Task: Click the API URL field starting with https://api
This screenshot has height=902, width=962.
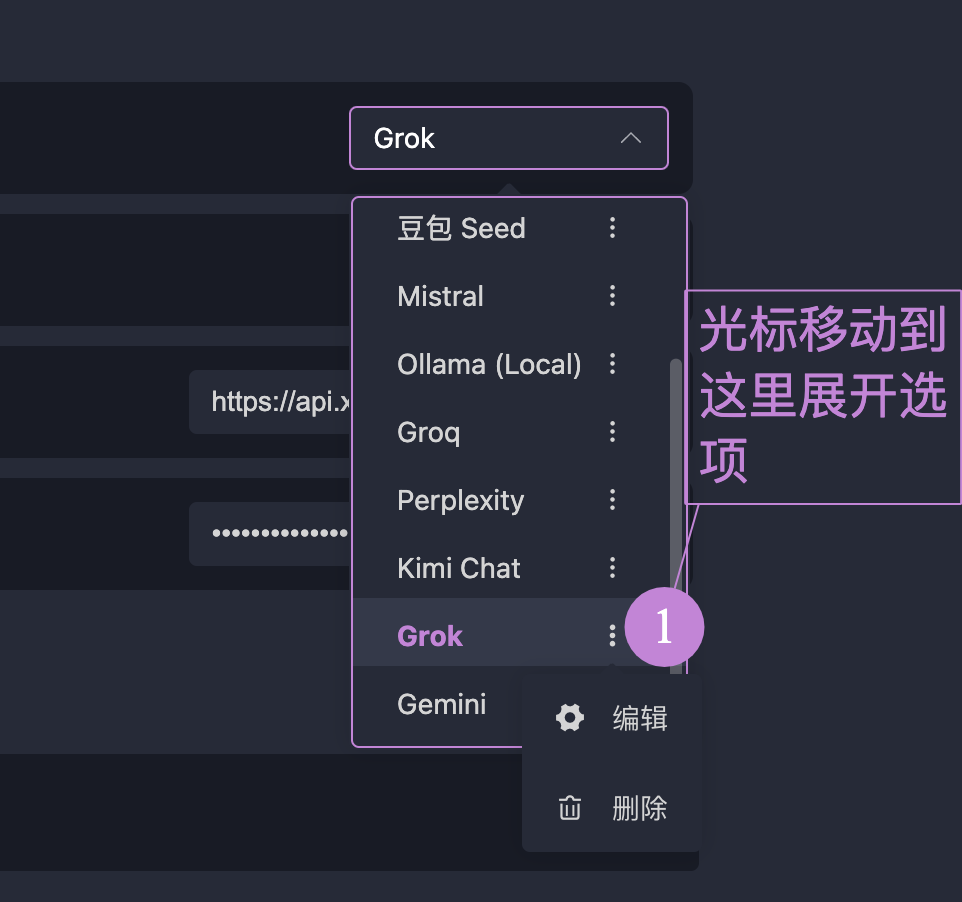Action: tap(270, 402)
